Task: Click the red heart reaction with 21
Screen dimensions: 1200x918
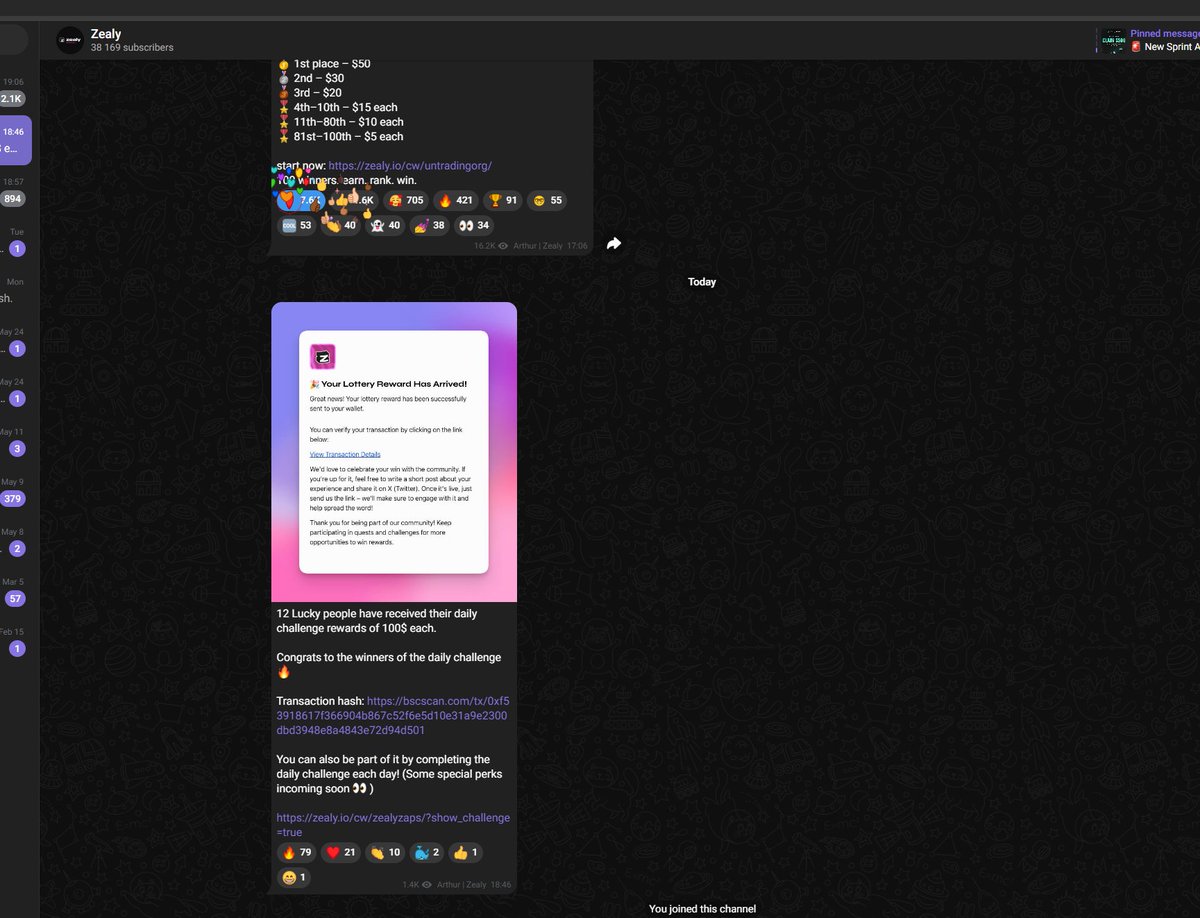Action: click(x=341, y=852)
